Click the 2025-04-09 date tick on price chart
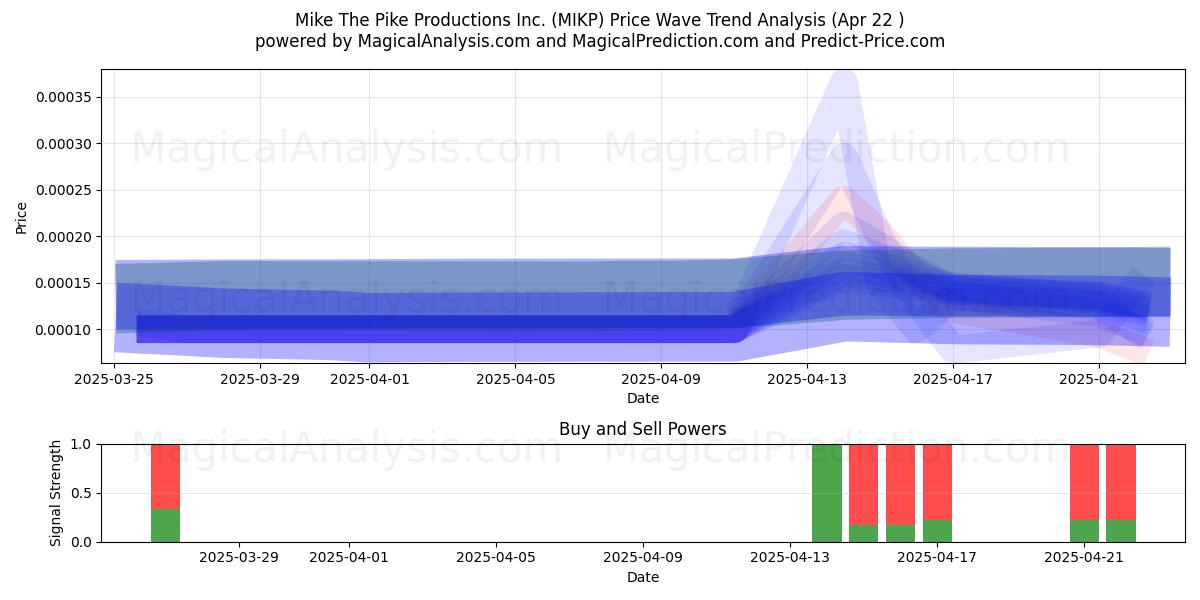 [x=662, y=379]
